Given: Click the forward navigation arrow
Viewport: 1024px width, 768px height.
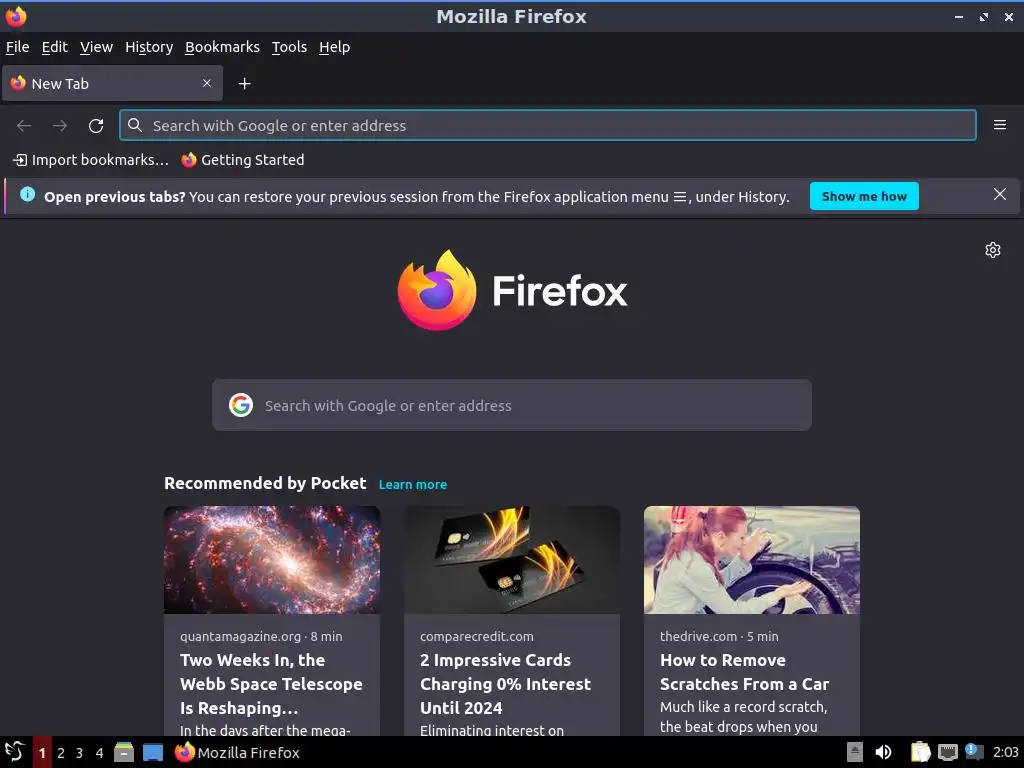Looking at the screenshot, I should [x=59, y=125].
